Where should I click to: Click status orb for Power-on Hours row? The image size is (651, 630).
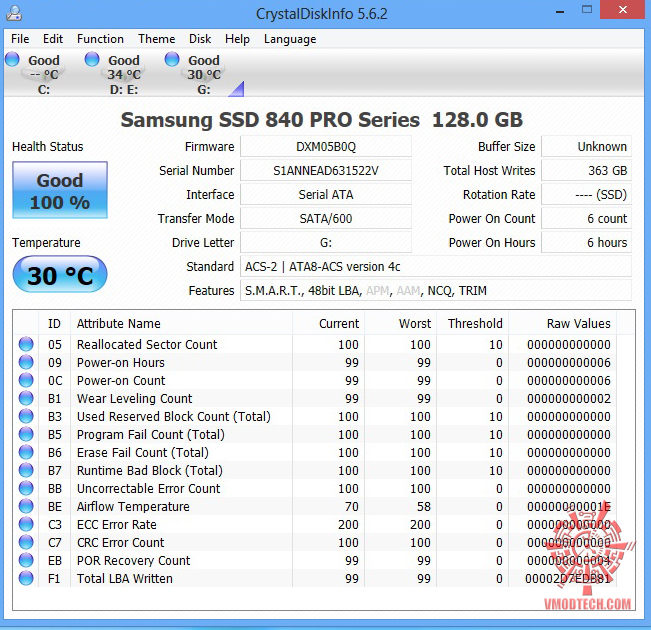[26, 362]
